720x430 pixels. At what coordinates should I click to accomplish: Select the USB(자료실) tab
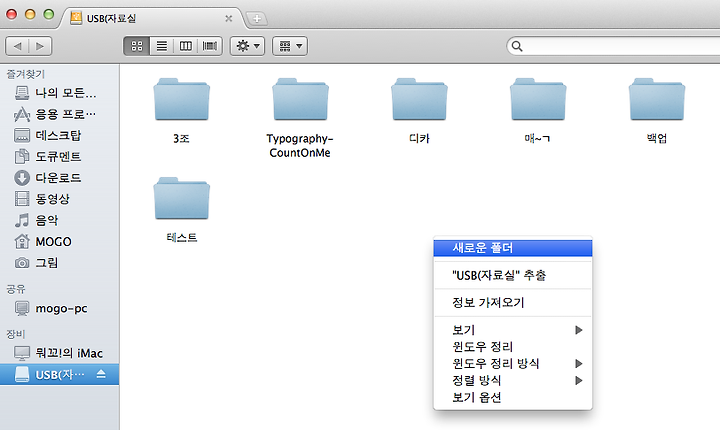point(152,18)
